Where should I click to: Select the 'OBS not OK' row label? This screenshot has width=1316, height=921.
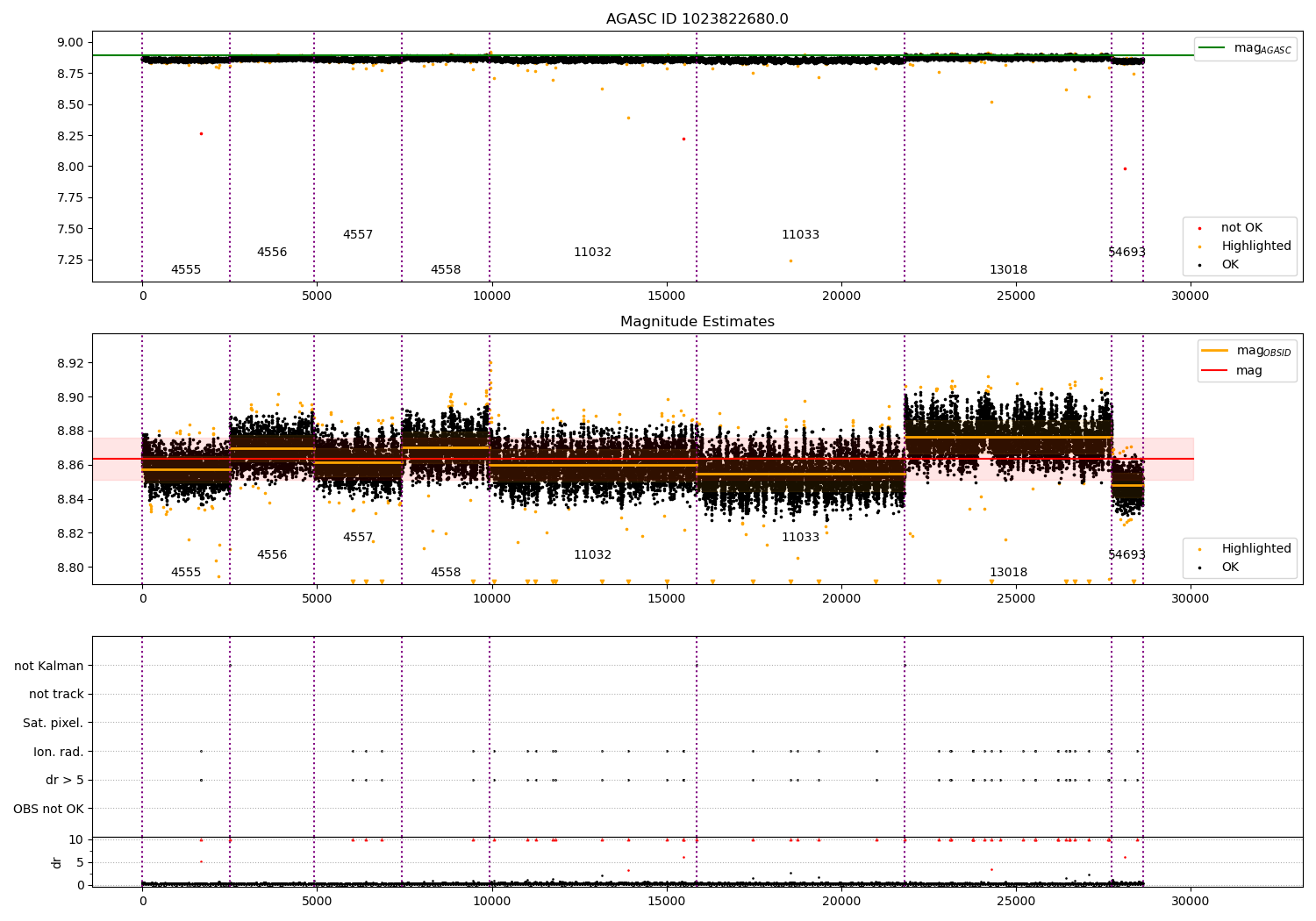pyautogui.click(x=49, y=809)
